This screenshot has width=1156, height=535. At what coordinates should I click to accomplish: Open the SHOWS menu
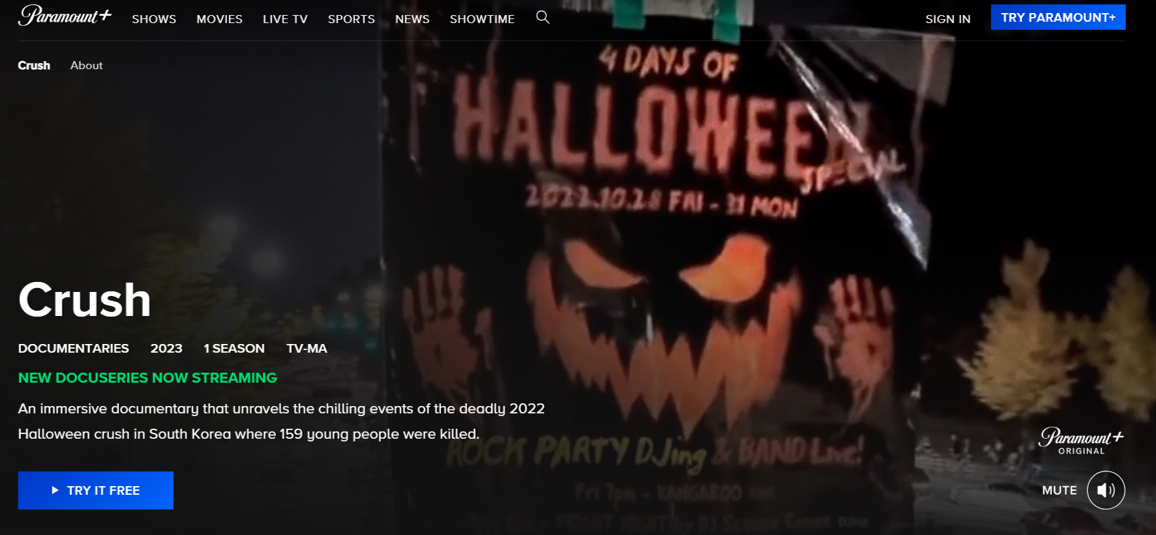pyautogui.click(x=154, y=19)
